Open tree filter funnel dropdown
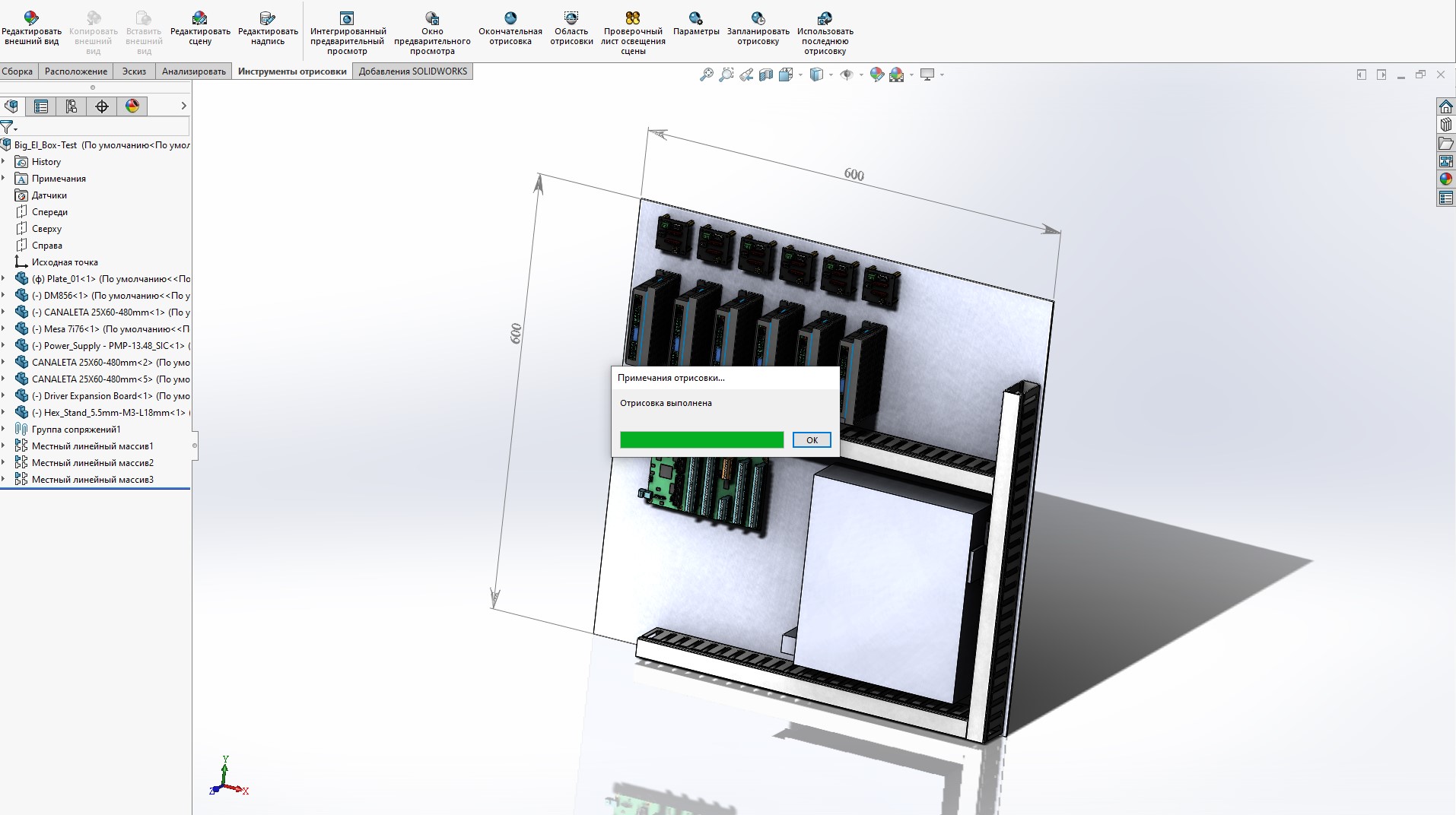Image resolution: width=1456 pixels, height=815 pixels. (x=9, y=128)
